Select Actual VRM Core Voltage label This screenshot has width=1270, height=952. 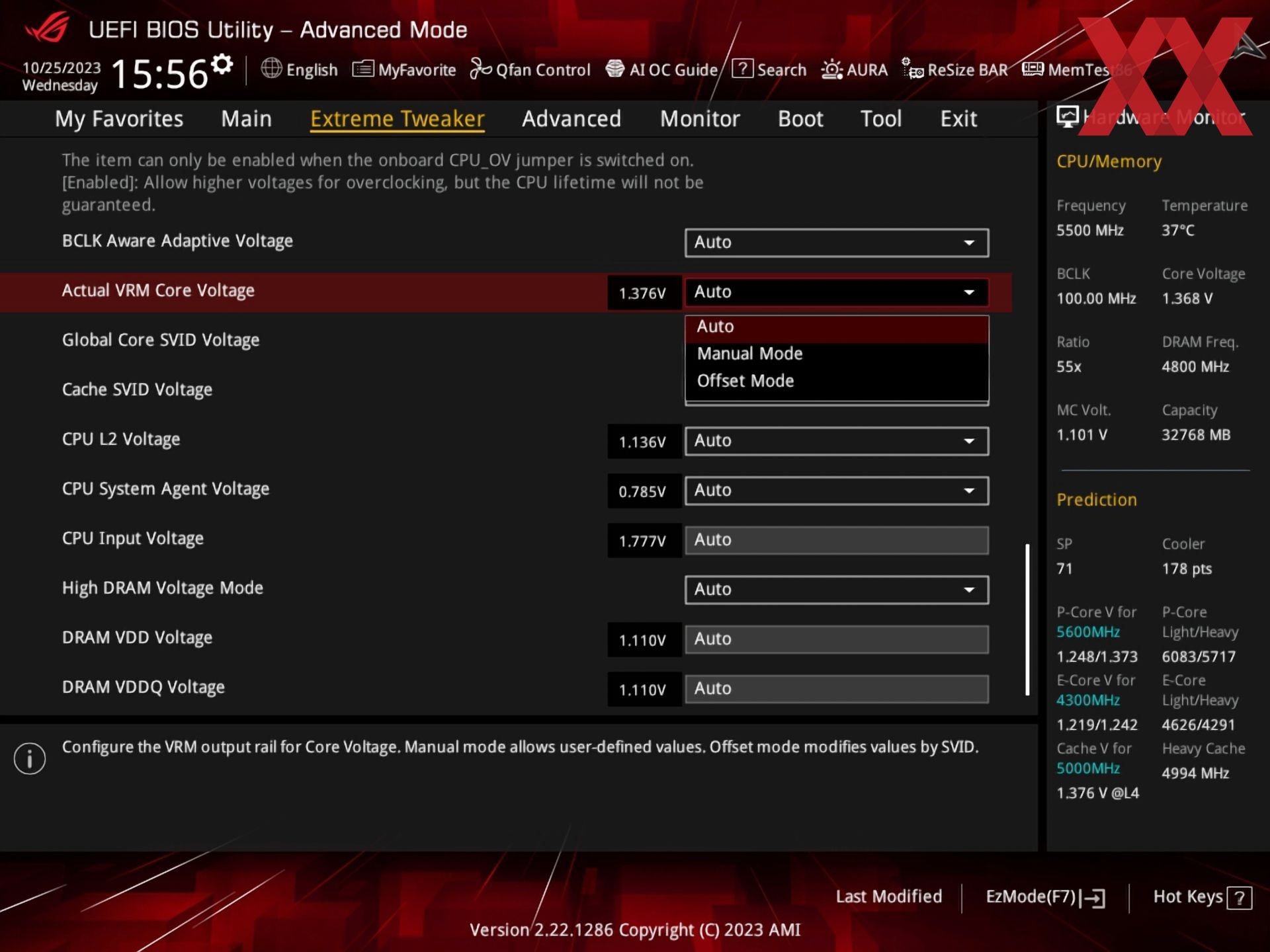point(158,291)
